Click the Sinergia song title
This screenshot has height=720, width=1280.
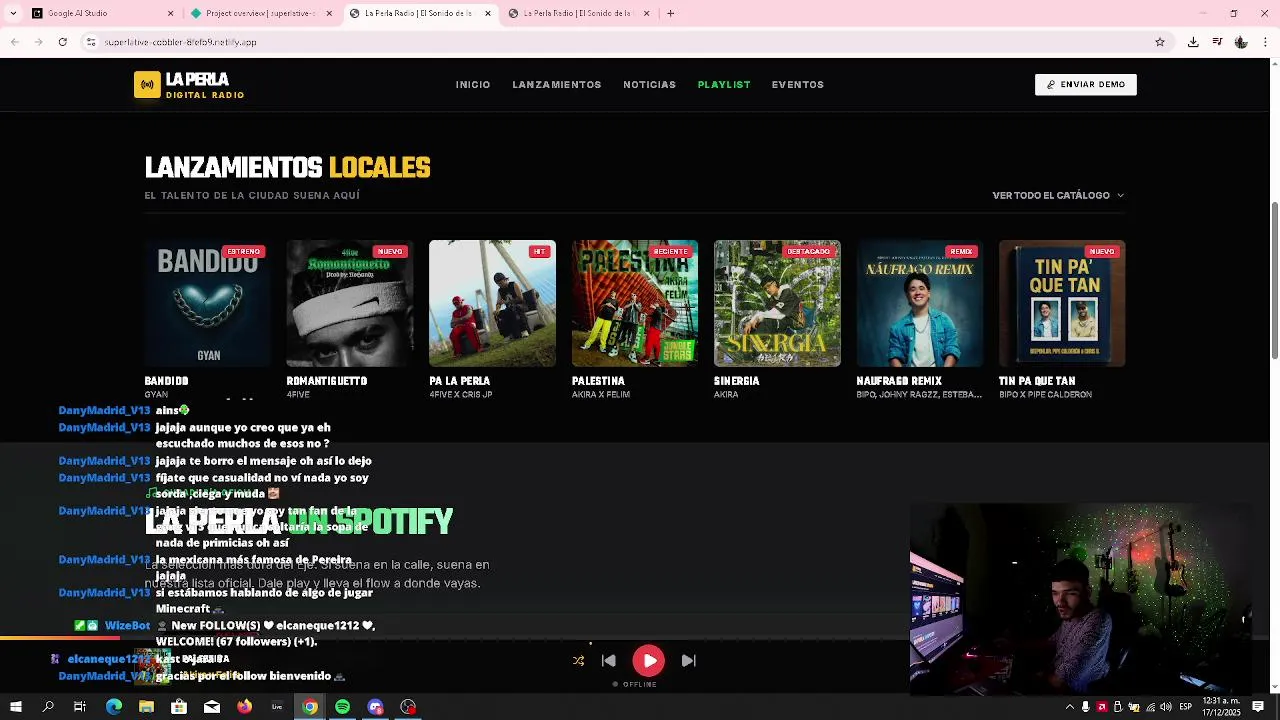coord(737,381)
